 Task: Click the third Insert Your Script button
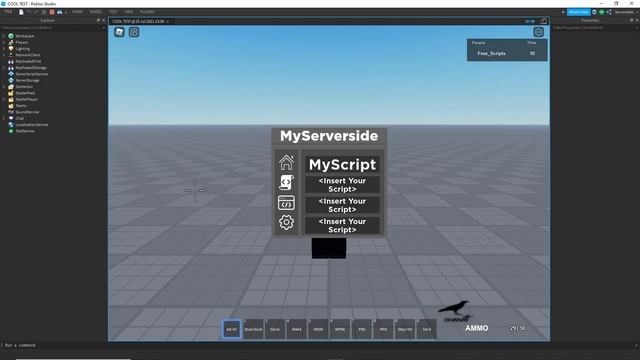coord(342,226)
